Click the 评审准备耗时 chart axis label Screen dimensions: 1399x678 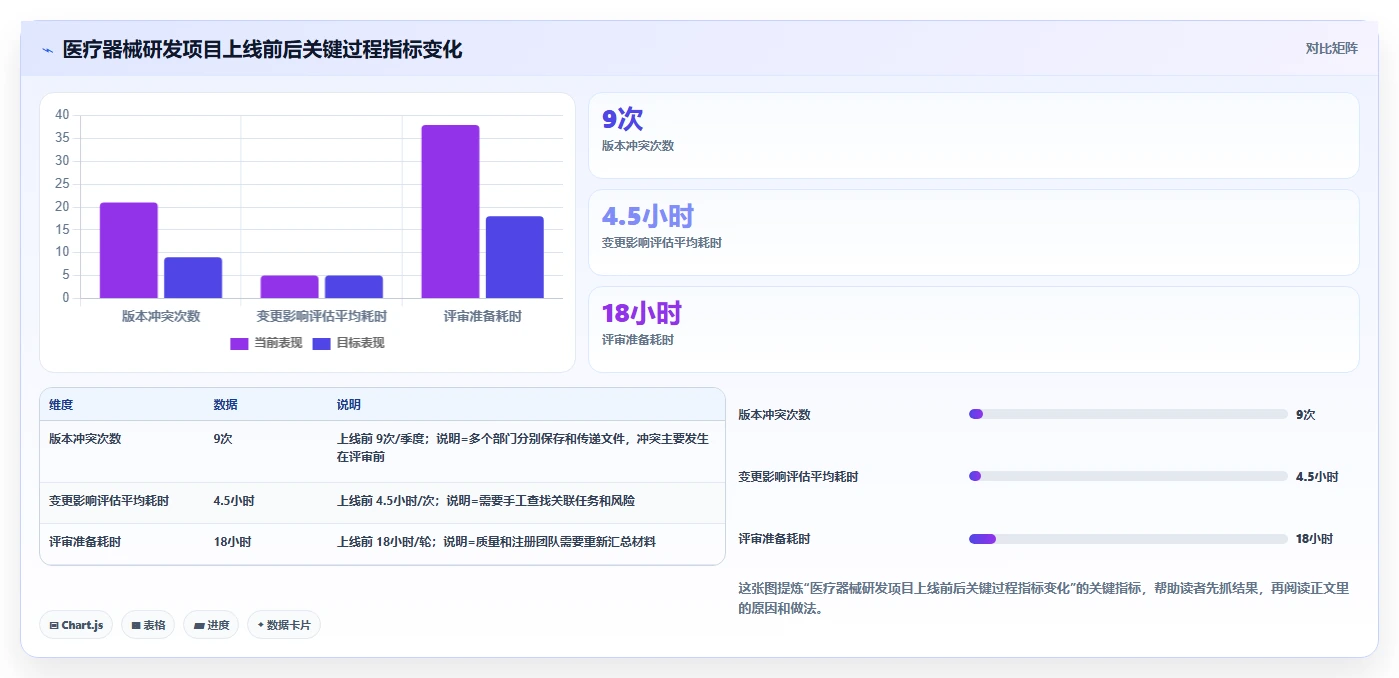(x=483, y=316)
